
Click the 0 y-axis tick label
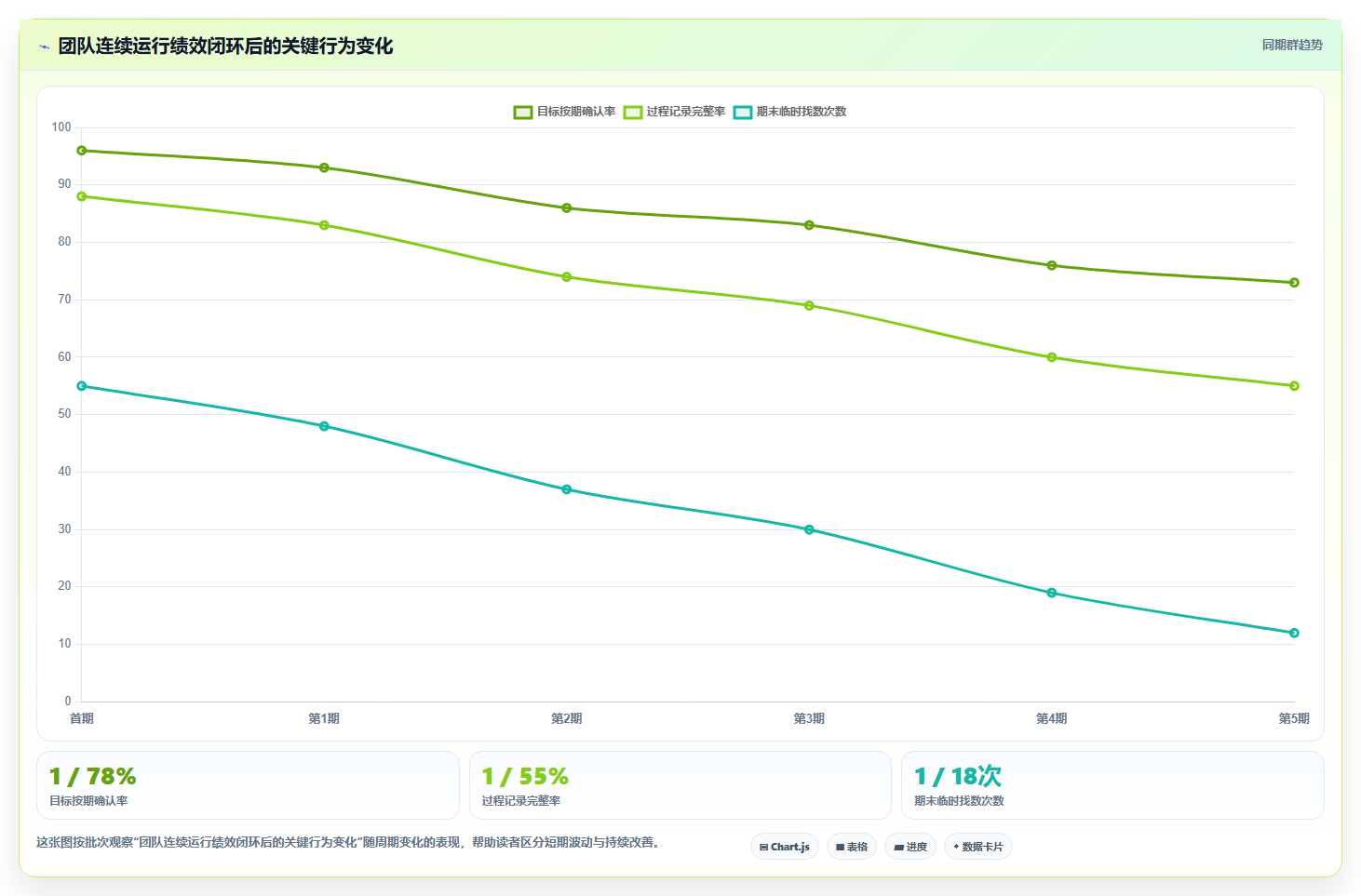[x=68, y=702]
